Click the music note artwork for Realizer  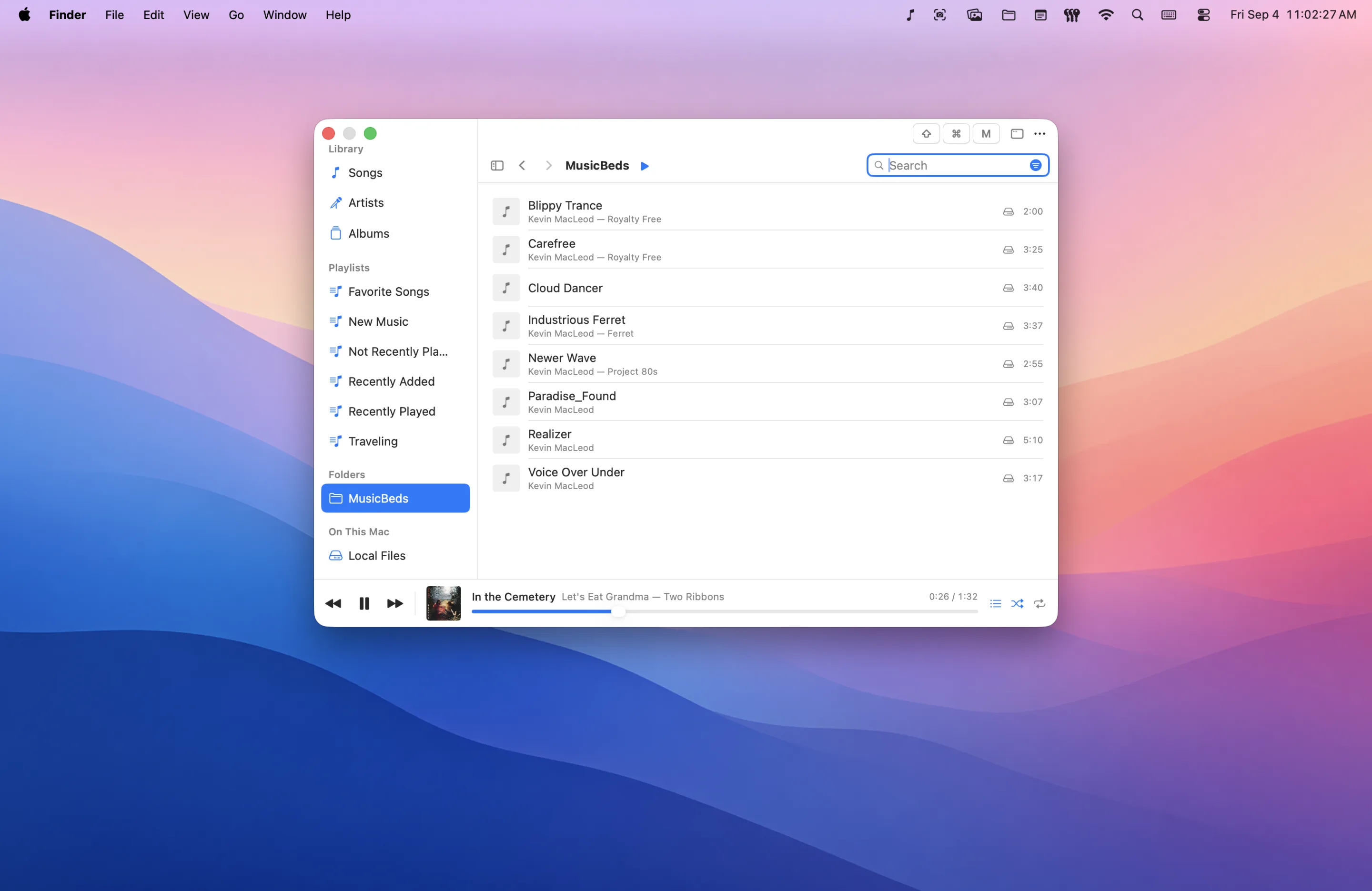pyautogui.click(x=506, y=440)
